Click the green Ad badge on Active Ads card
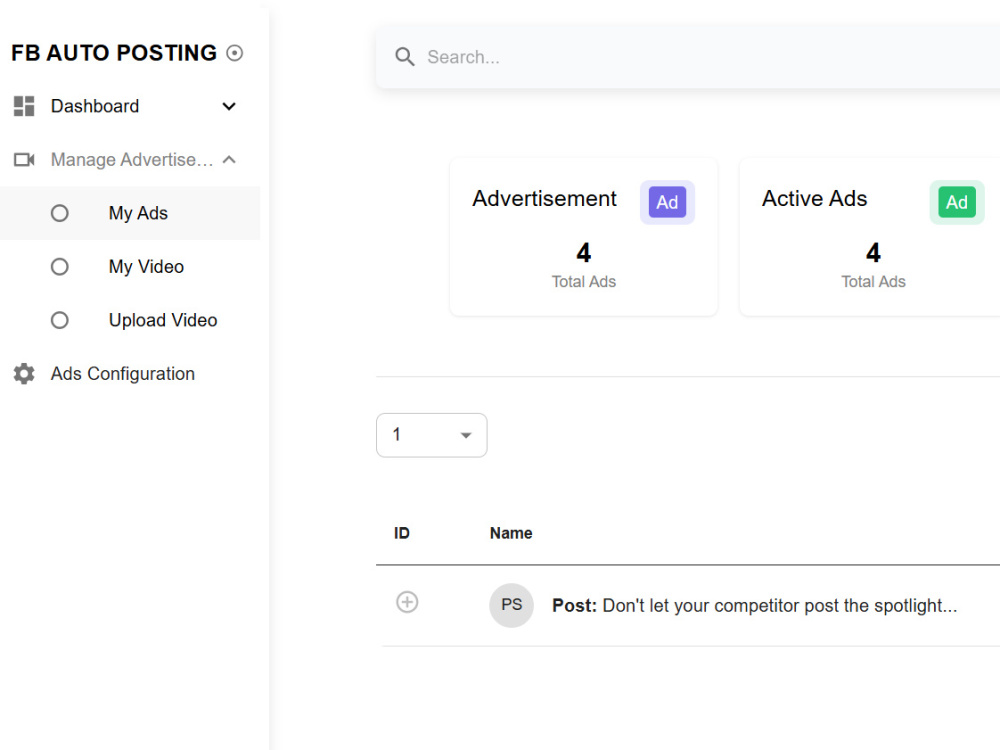The height and width of the screenshot is (750, 1000). tap(957, 202)
